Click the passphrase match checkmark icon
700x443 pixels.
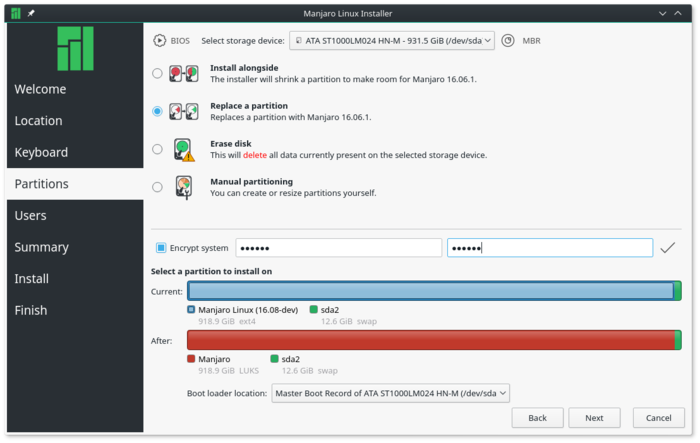point(668,247)
